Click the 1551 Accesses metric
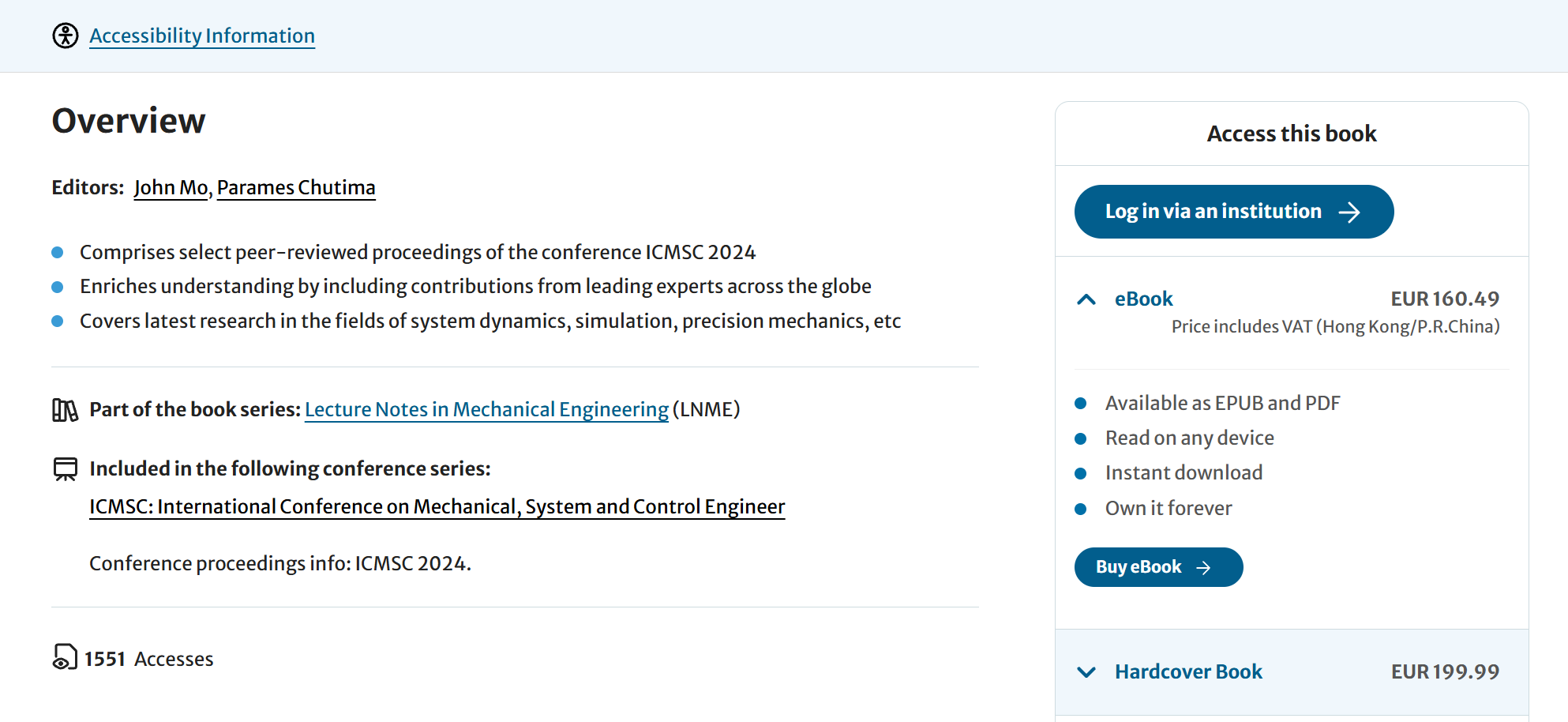Screen dimensions: 1568x722 pos(148,659)
